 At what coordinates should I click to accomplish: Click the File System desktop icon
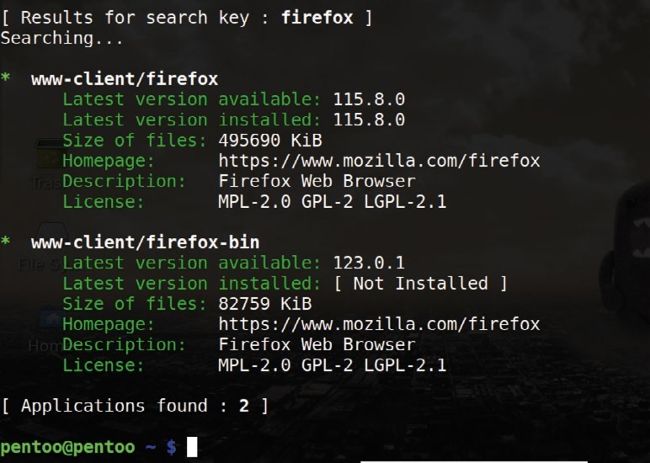point(45,245)
